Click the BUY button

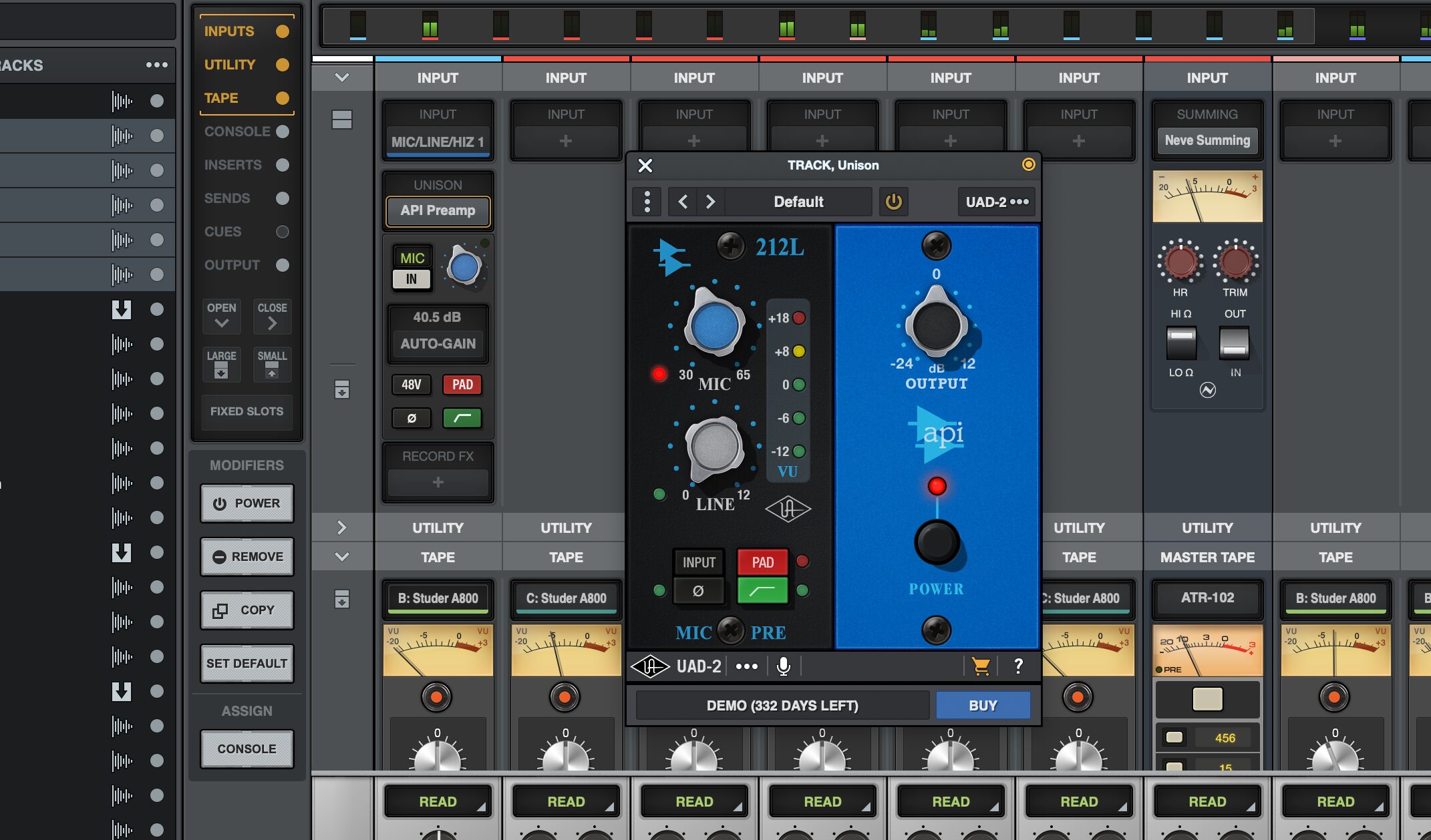(983, 706)
